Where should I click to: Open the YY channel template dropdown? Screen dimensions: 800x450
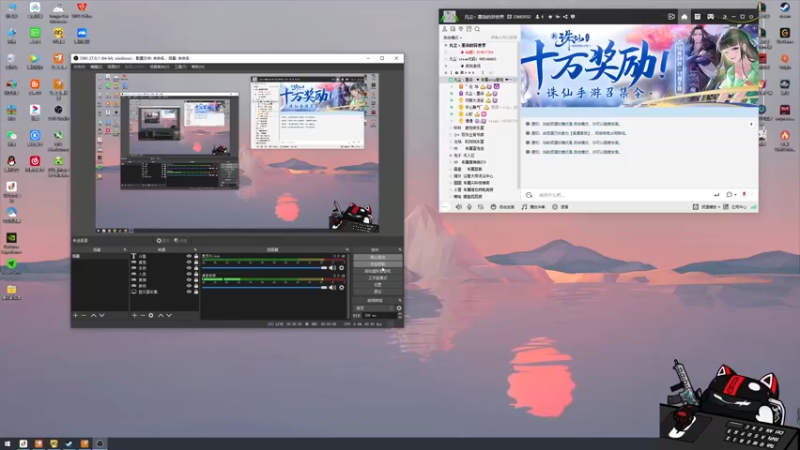point(707,207)
